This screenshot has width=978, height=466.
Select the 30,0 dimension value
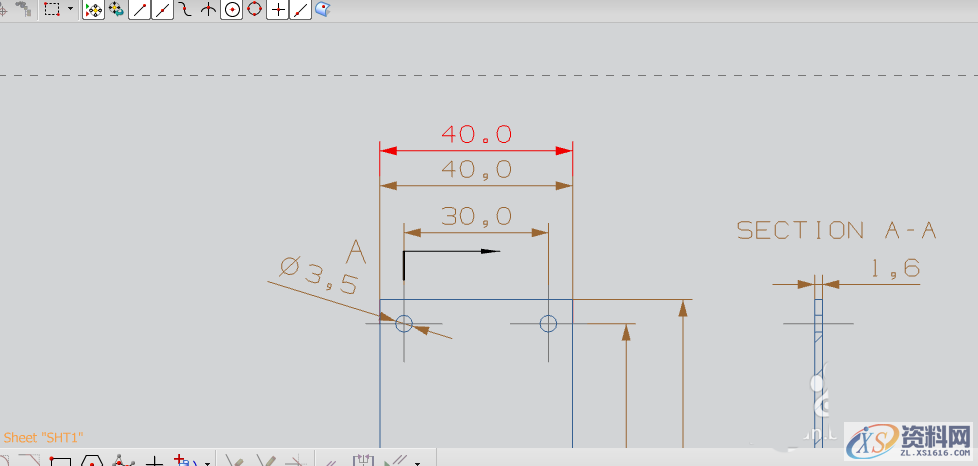(x=476, y=216)
